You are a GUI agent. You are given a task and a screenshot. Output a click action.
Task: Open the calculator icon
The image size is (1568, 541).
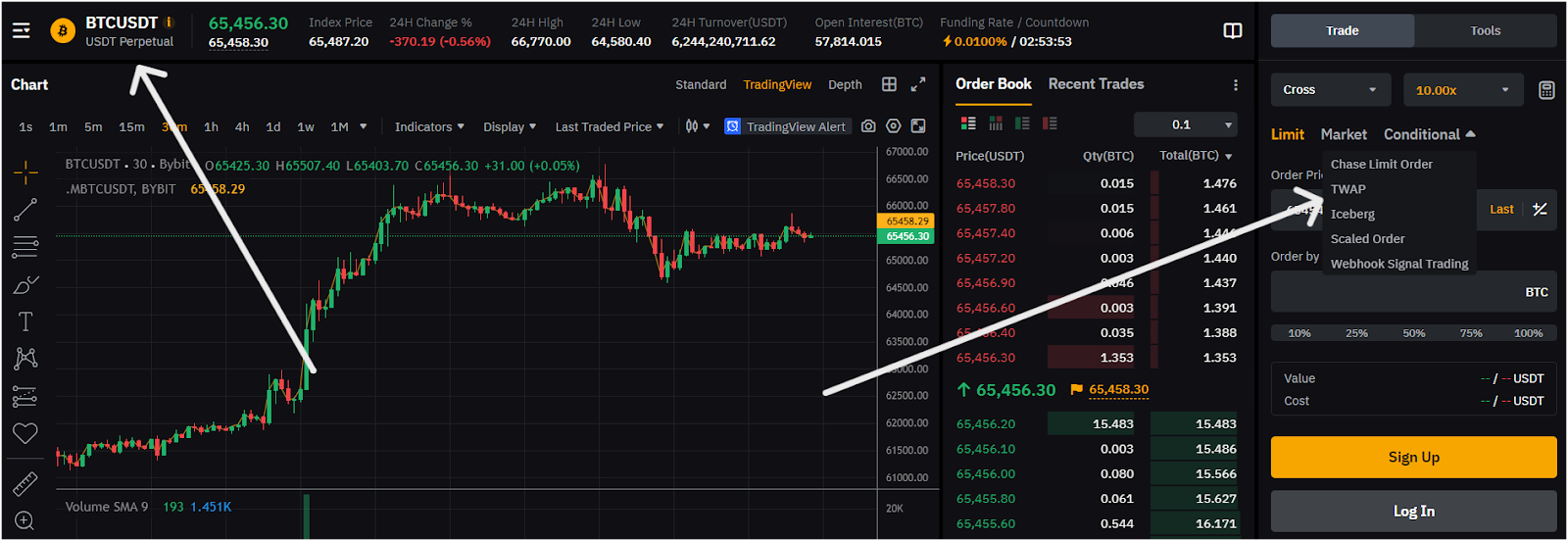[x=1546, y=90]
